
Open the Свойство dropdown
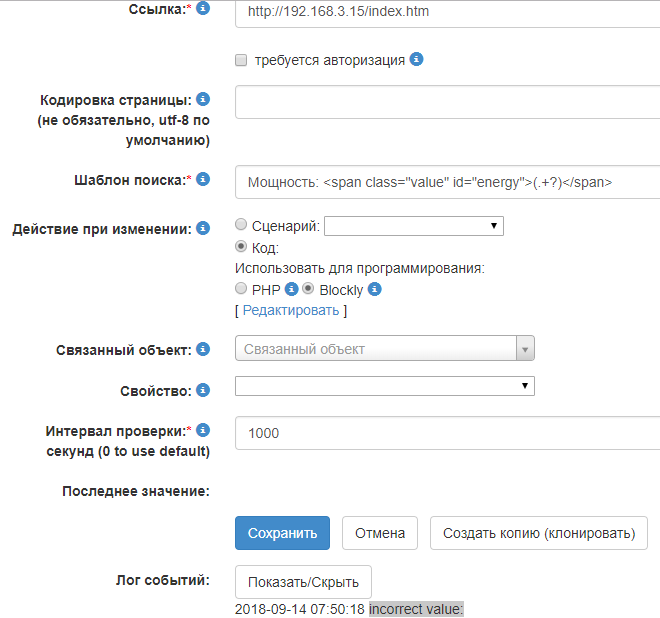[x=385, y=386]
